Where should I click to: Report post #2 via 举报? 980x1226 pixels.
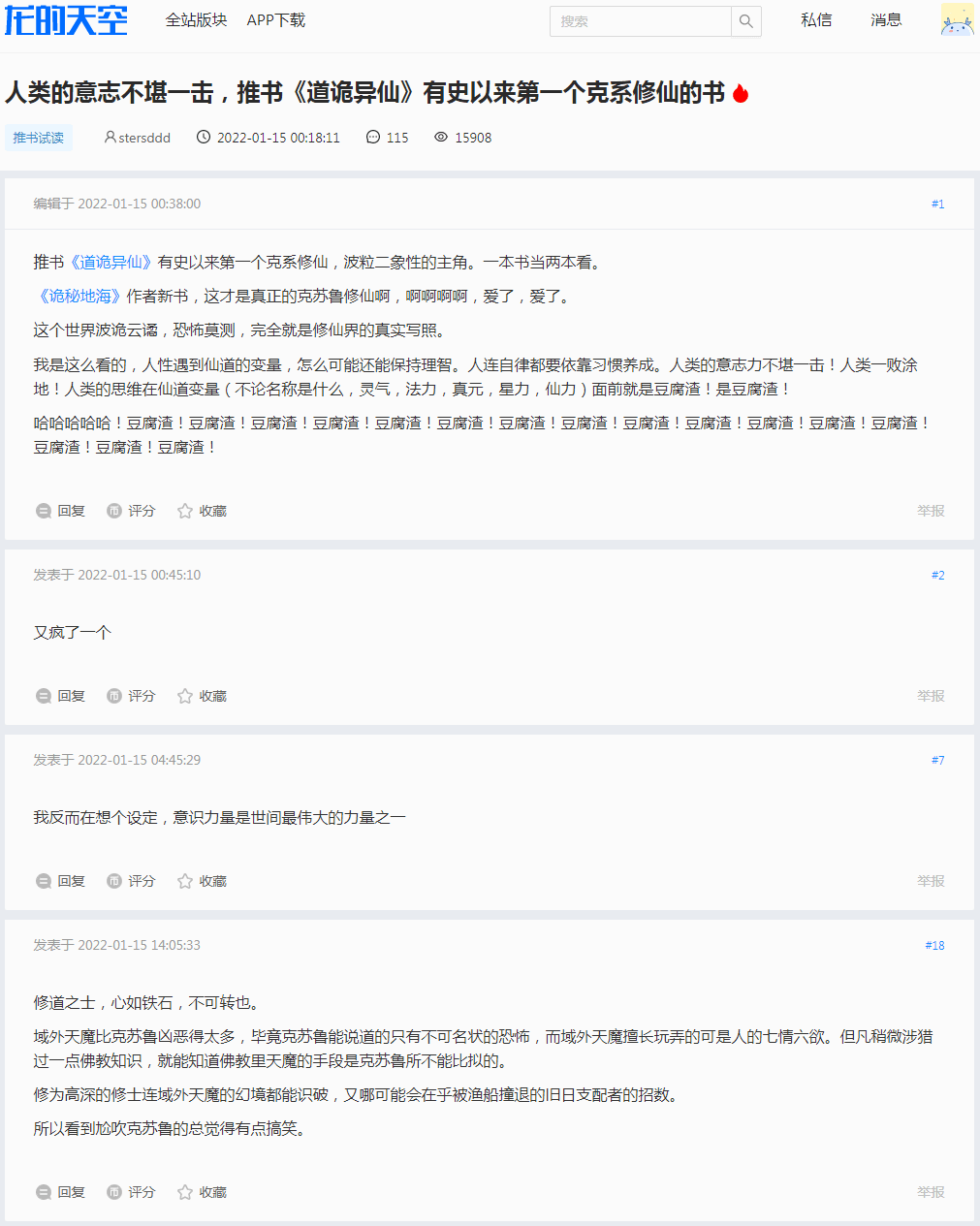931,696
